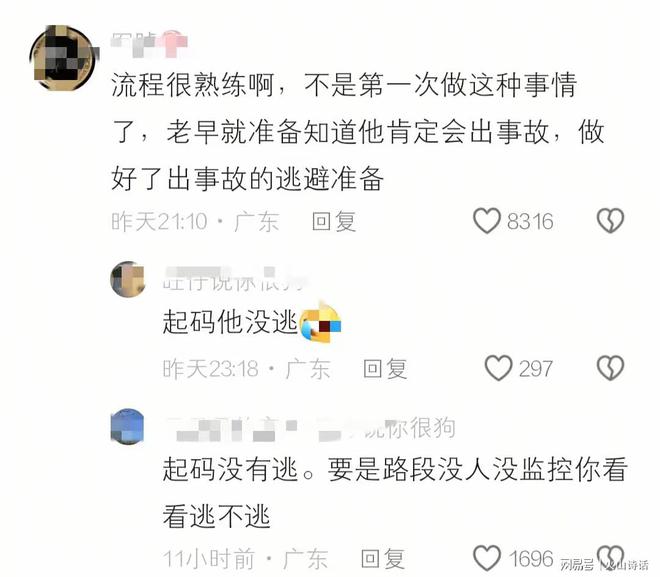Dislike the top comment with broken heart
Screen dimensions: 660x577
tap(610, 221)
